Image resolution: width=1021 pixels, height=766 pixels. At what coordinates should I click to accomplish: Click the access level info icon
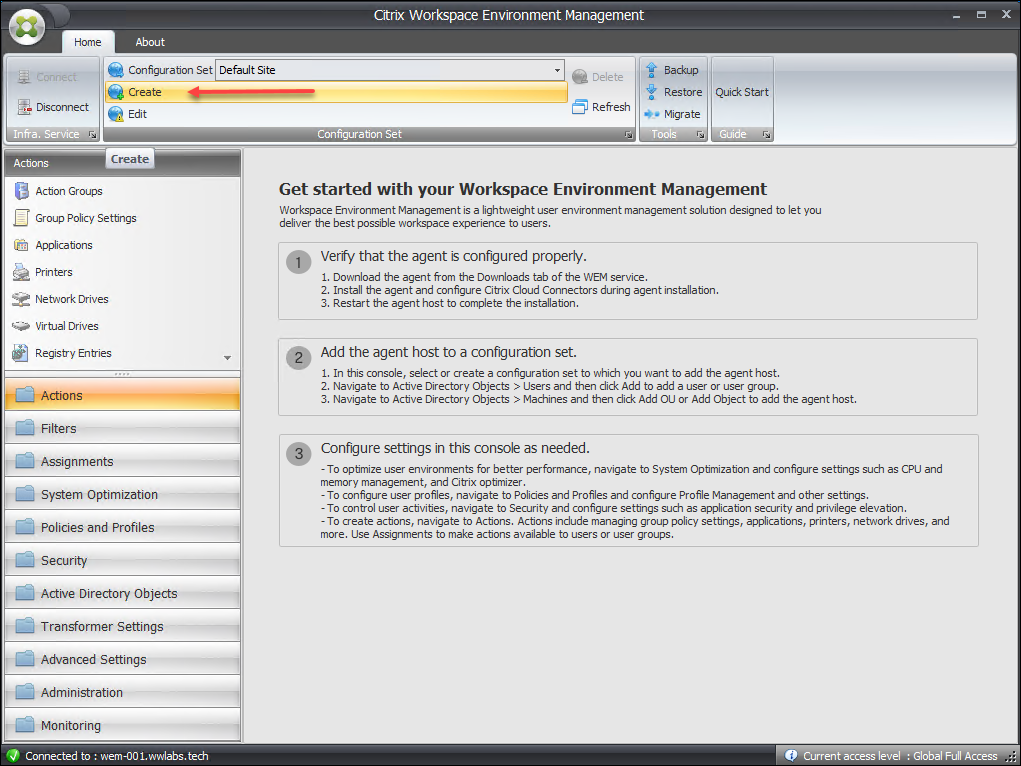pyautogui.click(x=791, y=756)
